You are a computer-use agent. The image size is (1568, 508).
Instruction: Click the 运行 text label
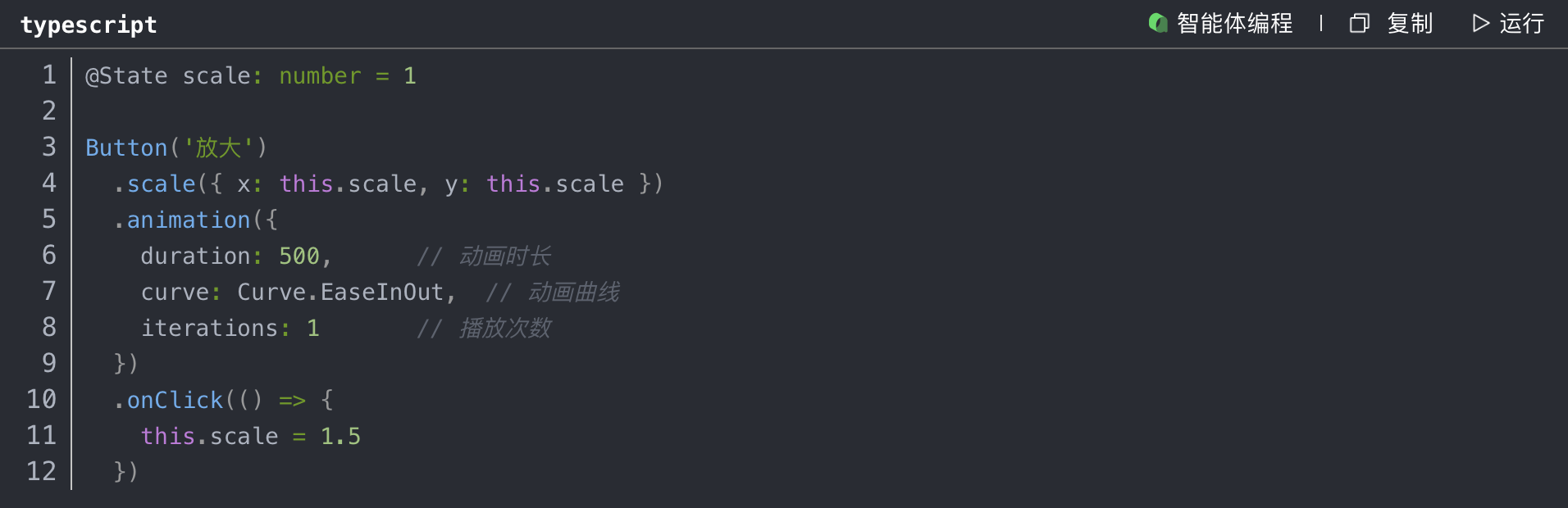1522,24
